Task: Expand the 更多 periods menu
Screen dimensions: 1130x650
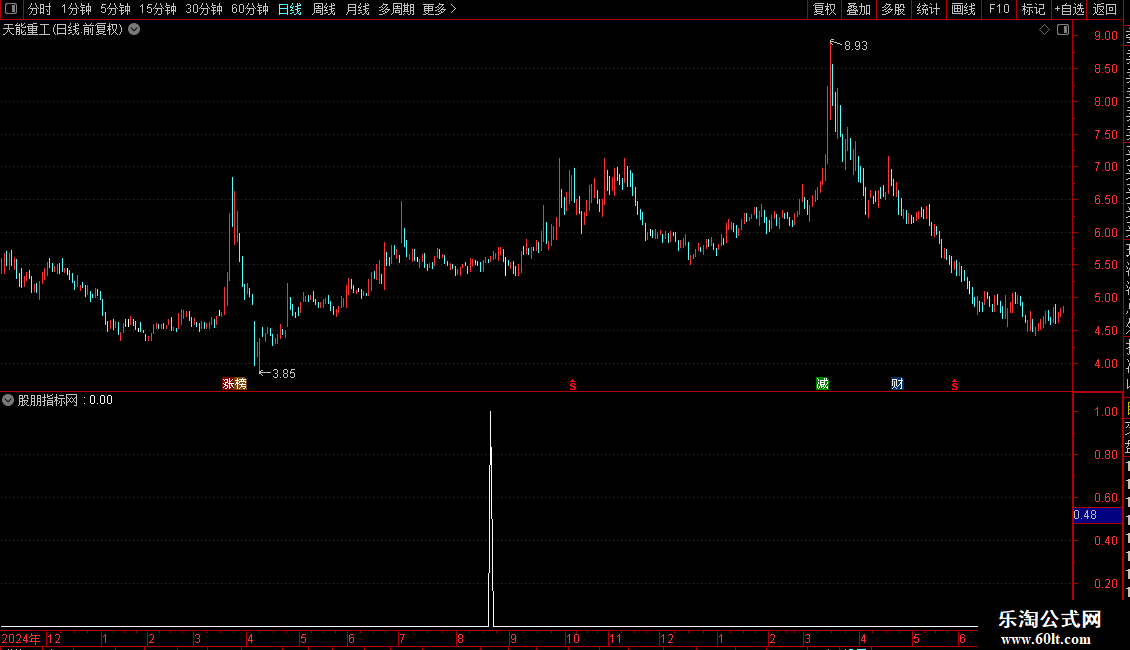Action: pos(439,9)
